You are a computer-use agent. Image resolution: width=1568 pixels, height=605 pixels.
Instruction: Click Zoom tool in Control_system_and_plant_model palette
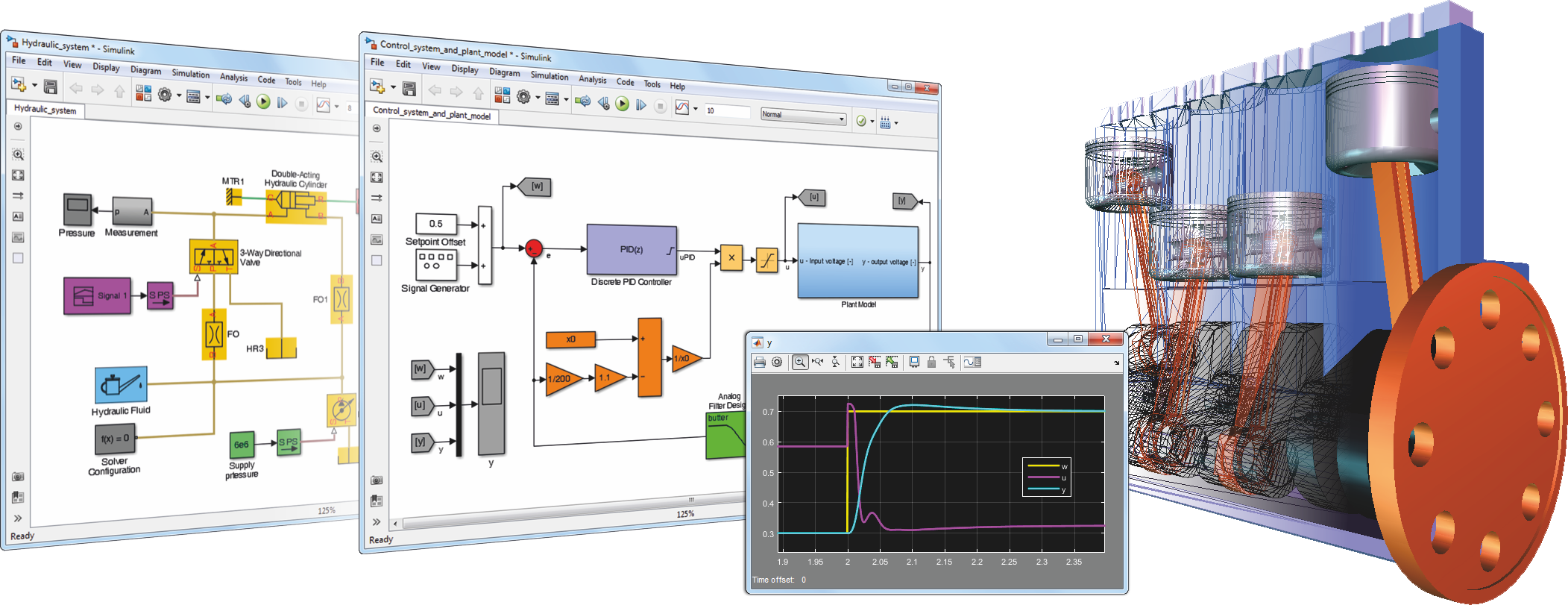point(377,157)
